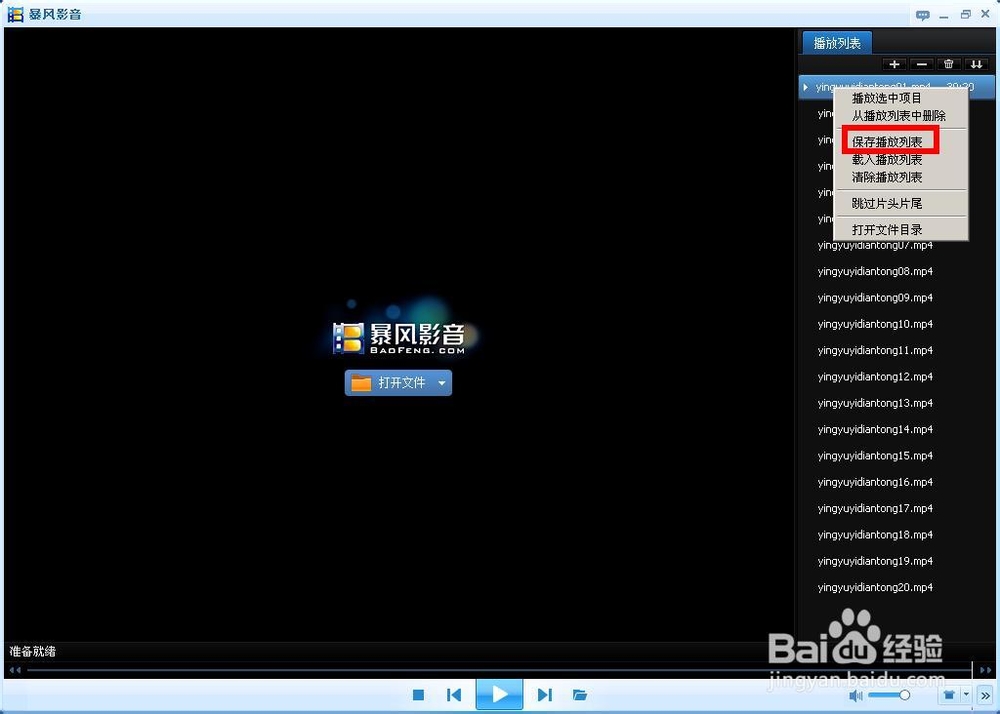Viewport: 1000px width, 714px height.
Task: Choose 打开文件目录 menu option
Action: point(886,230)
